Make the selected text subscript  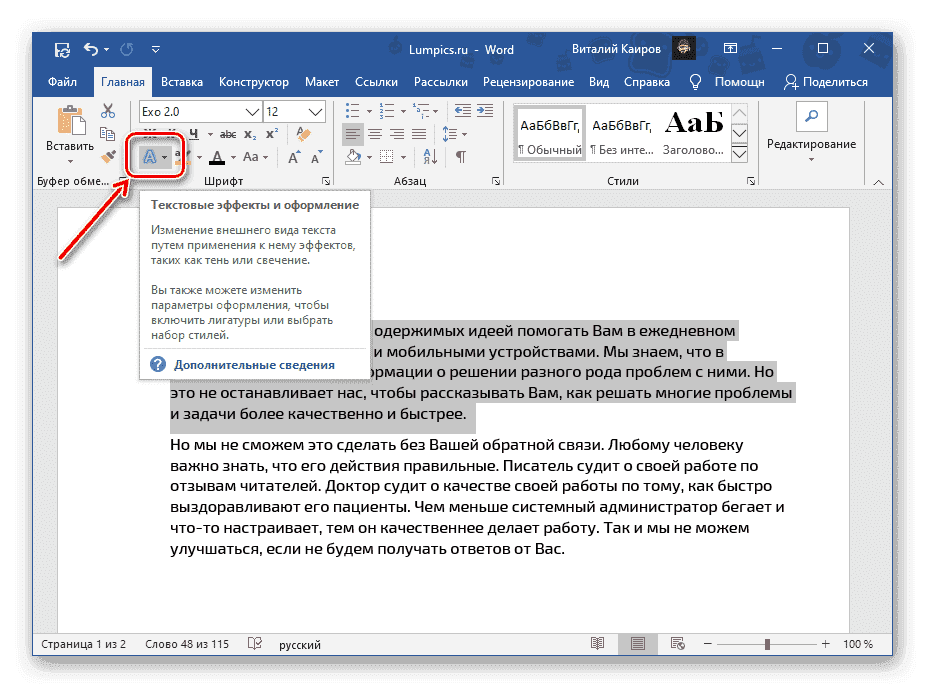pos(250,132)
